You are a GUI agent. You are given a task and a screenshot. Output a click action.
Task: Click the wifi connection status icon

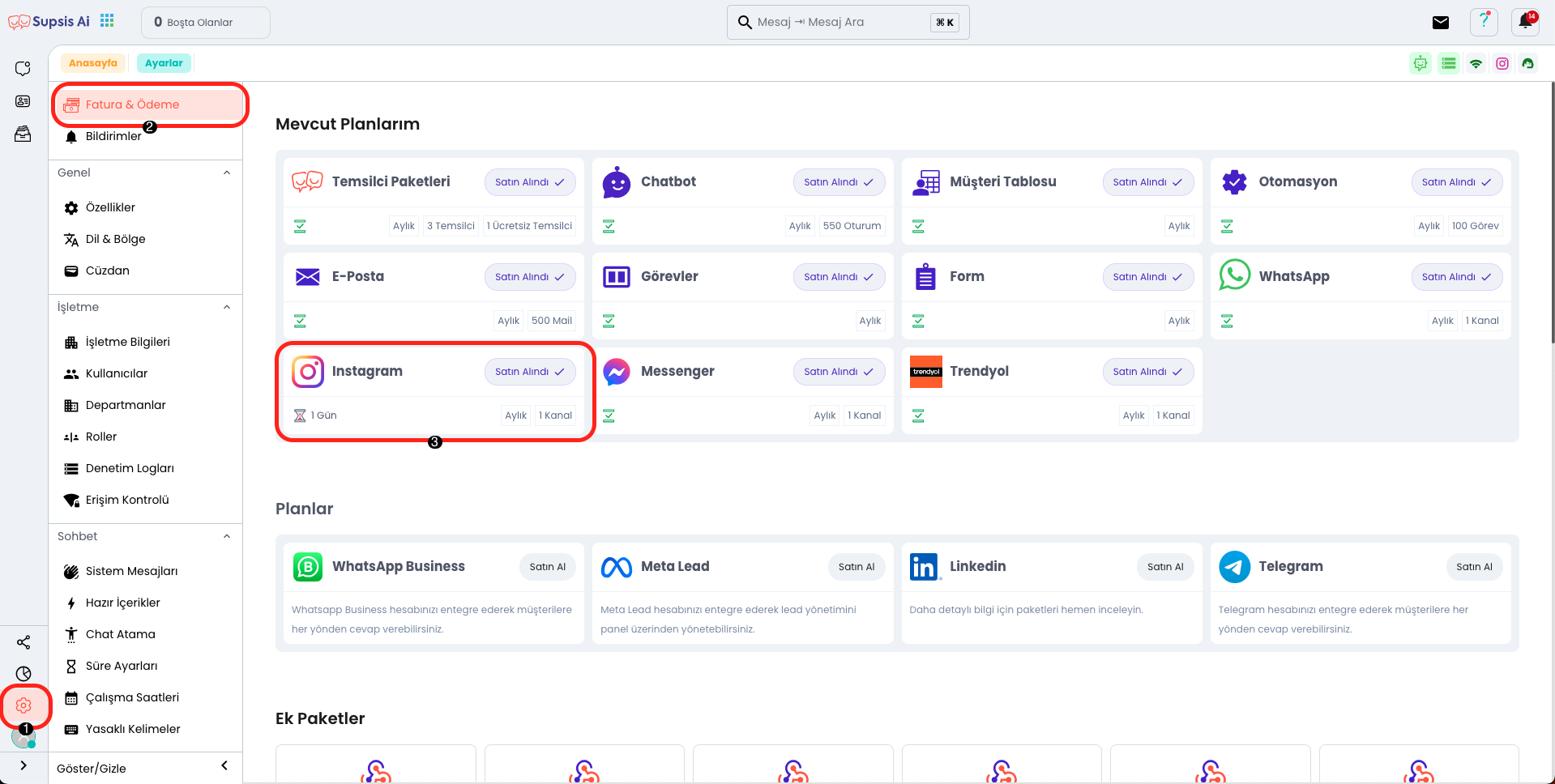pos(1476,63)
